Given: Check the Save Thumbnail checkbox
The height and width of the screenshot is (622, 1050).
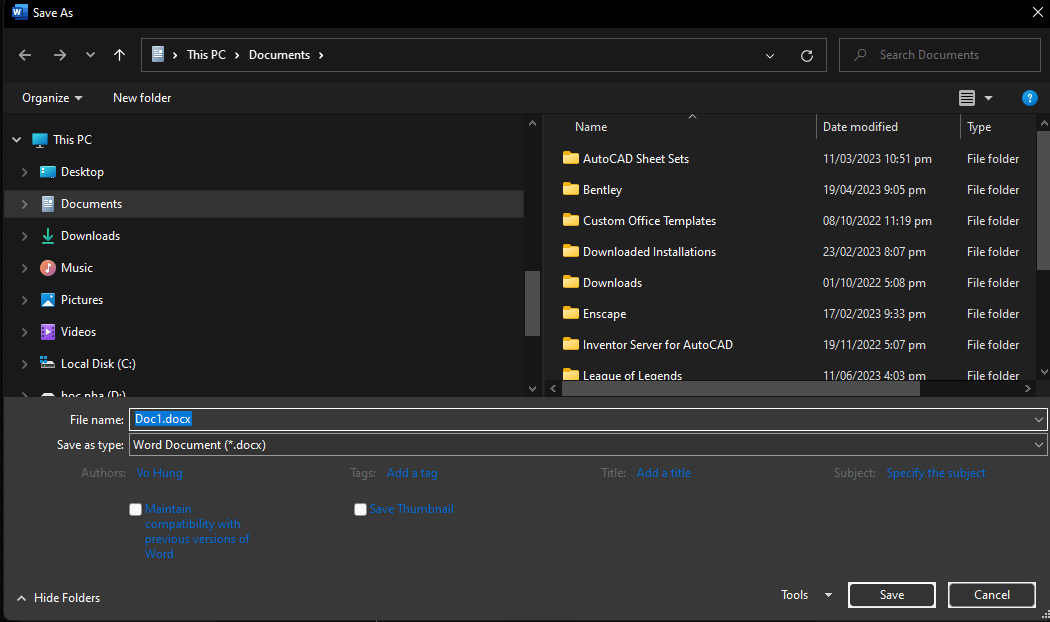Looking at the screenshot, I should [x=361, y=510].
